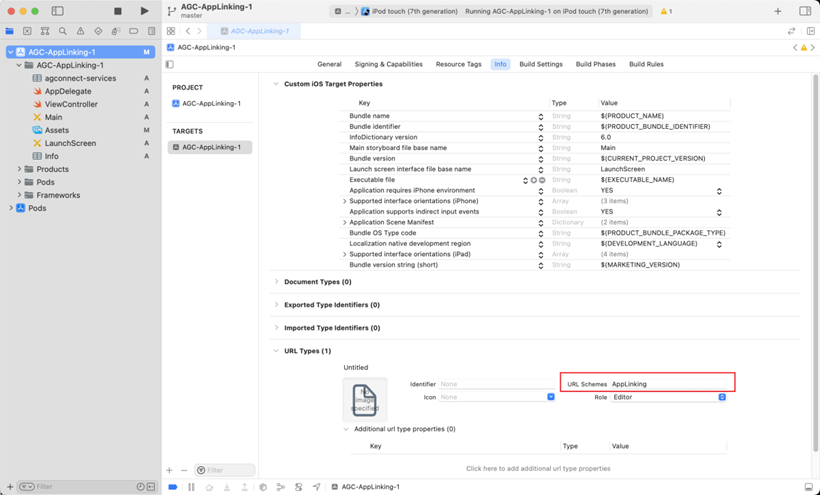The width and height of the screenshot is (820, 495).
Task: Click the URL Schemes field
Action: coord(670,384)
